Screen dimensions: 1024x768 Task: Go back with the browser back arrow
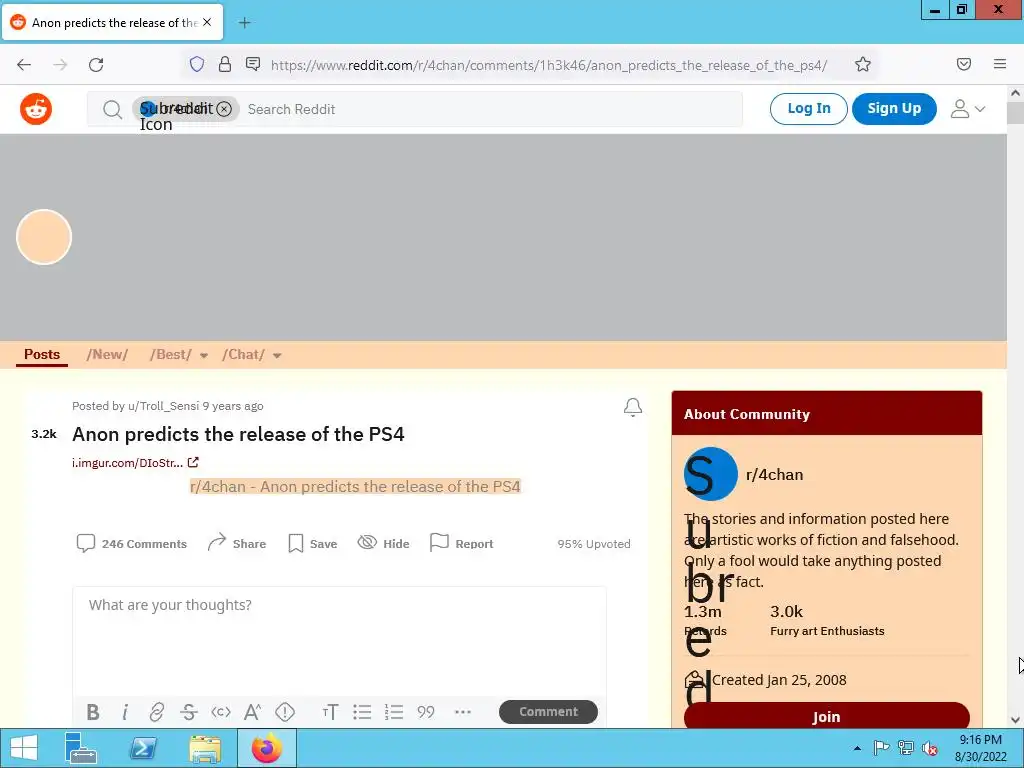[x=24, y=65]
